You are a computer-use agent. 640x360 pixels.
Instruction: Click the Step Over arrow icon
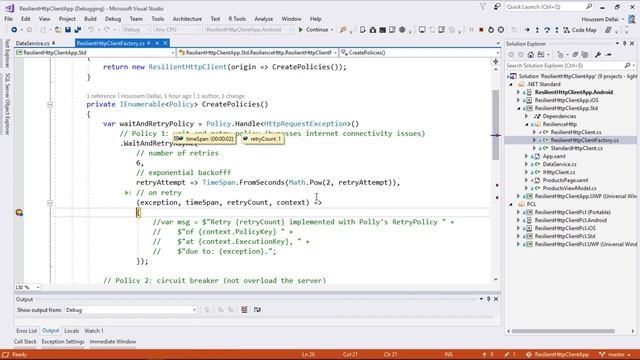point(547,30)
